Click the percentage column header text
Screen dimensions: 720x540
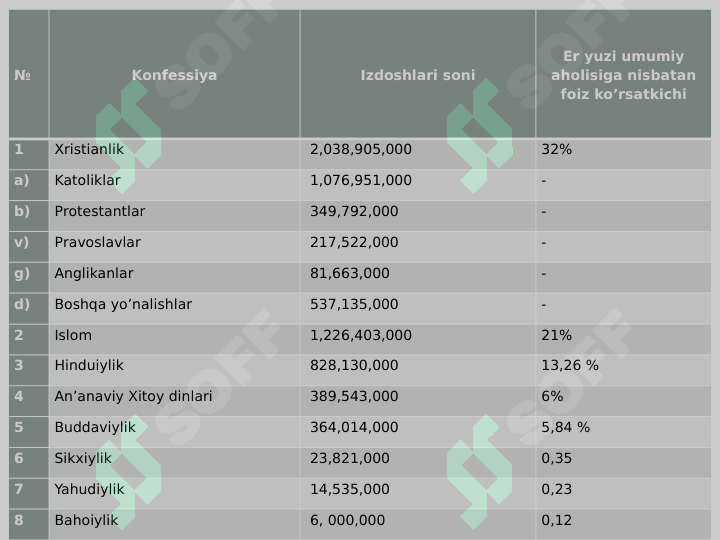623,75
